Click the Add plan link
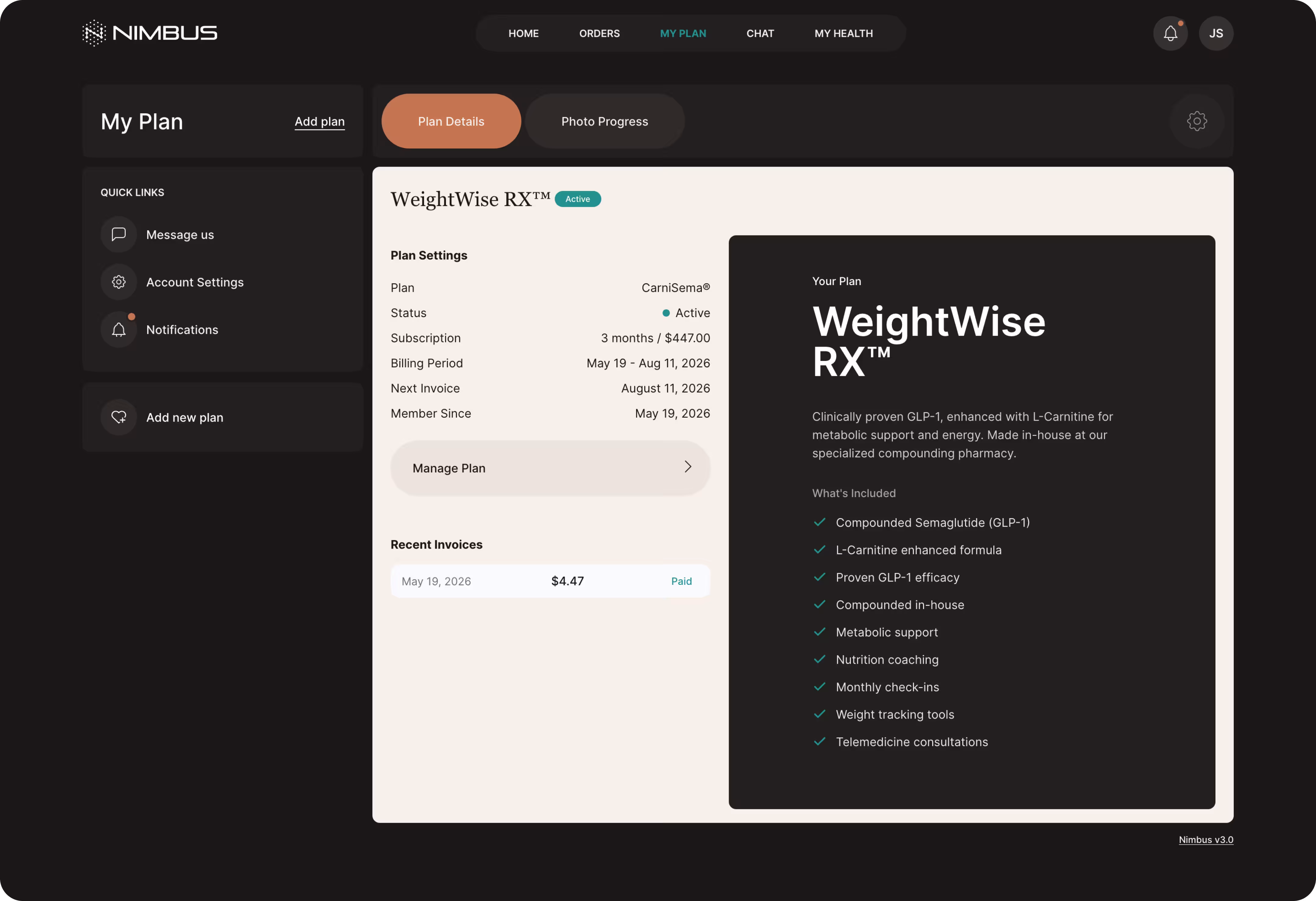The height and width of the screenshot is (901, 1316). (319, 121)
